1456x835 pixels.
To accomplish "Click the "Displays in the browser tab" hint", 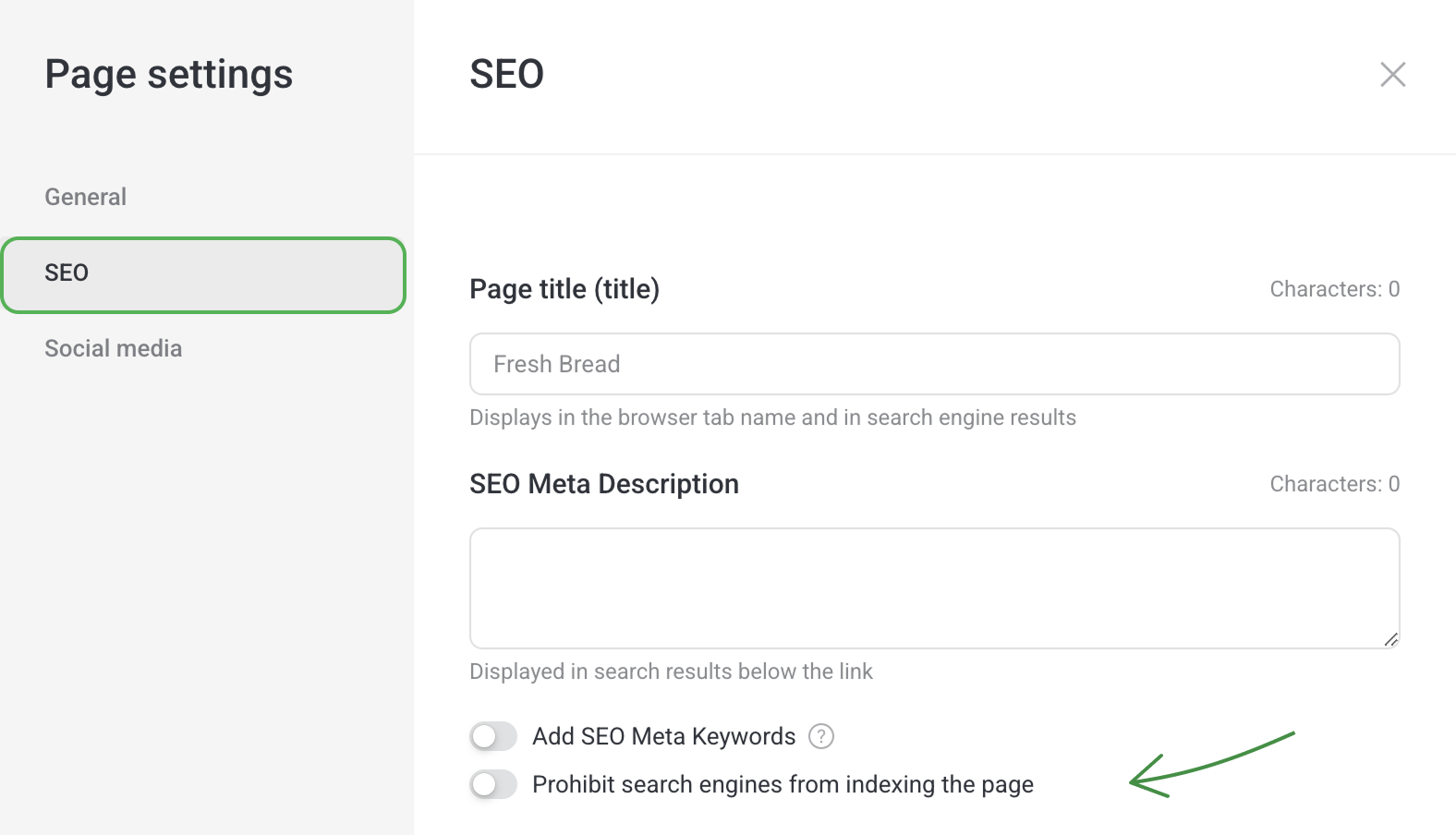I will point(772,417).
